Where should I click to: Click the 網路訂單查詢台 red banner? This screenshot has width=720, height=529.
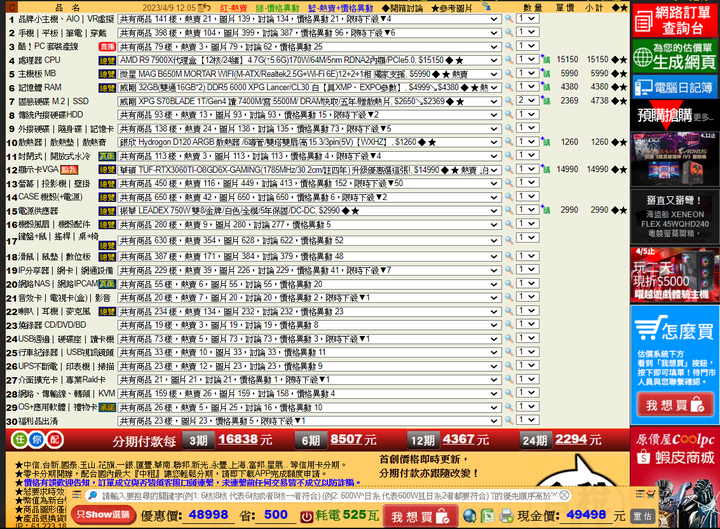click(674, 20)
